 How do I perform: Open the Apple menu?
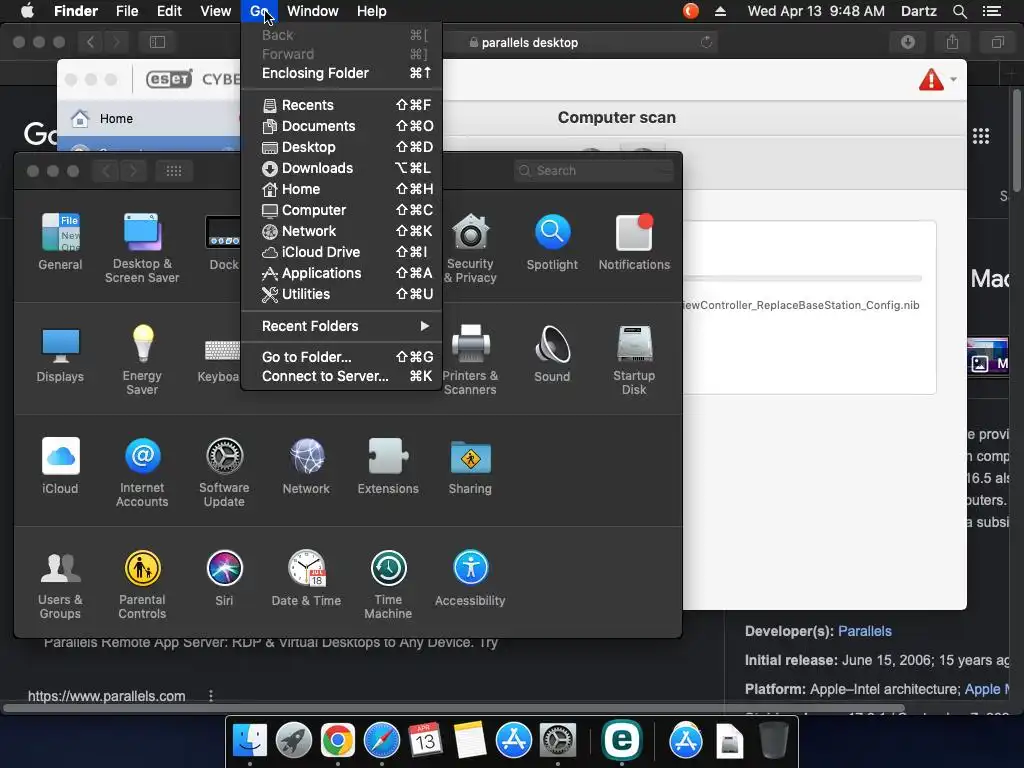click(27, 11)
